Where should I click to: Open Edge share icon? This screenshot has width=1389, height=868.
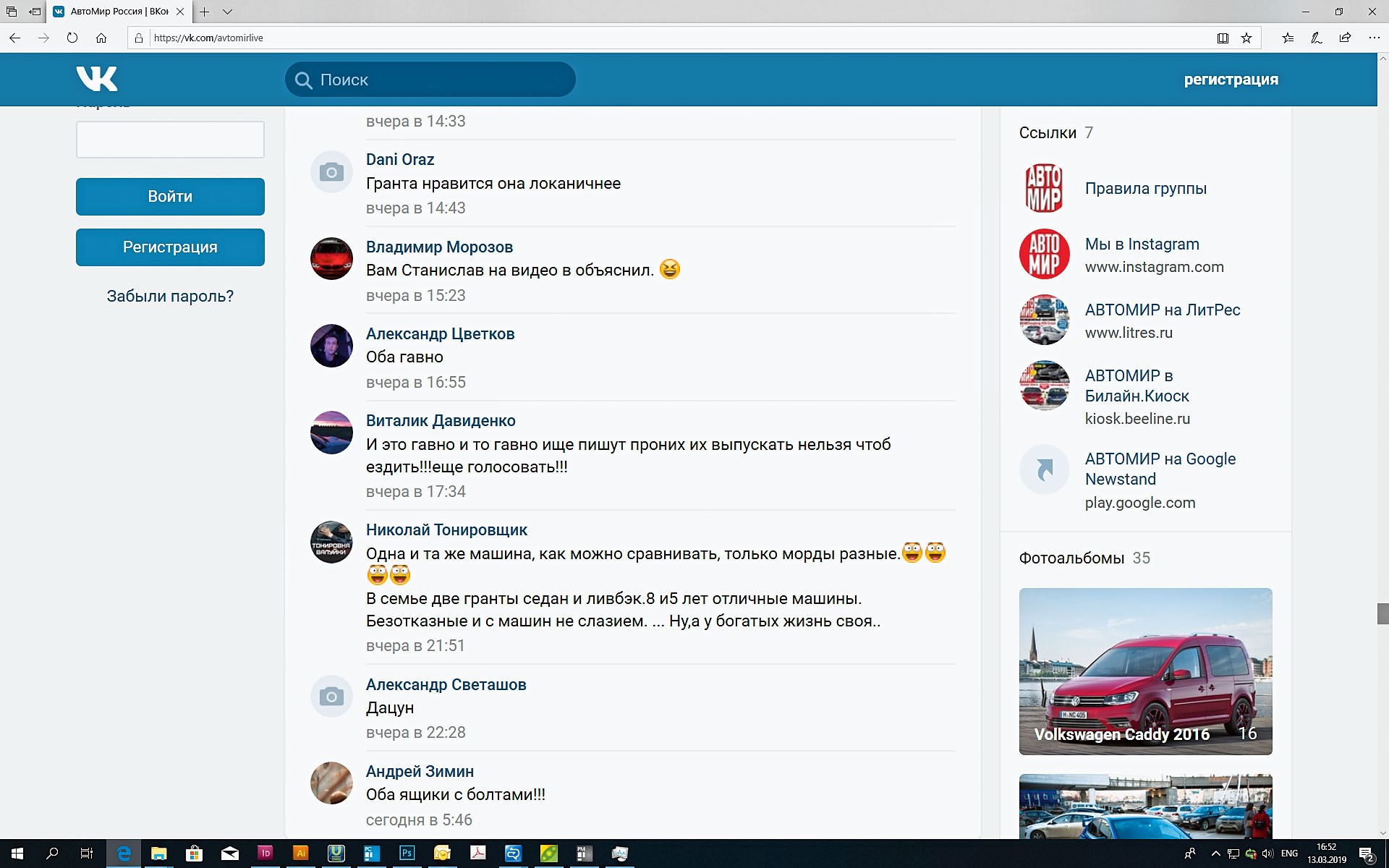pos(1345,38)
